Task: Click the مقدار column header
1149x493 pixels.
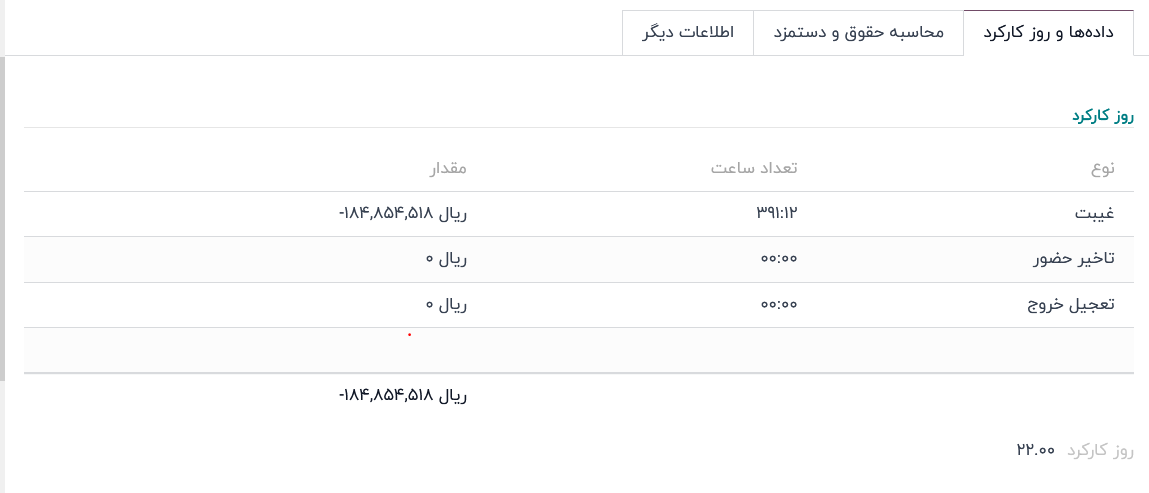Action: coord(448,168)
